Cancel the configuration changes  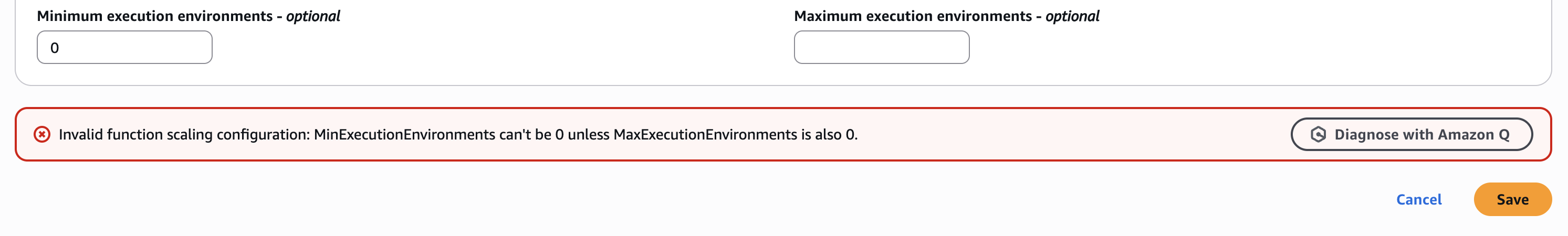pos(1418,199)
